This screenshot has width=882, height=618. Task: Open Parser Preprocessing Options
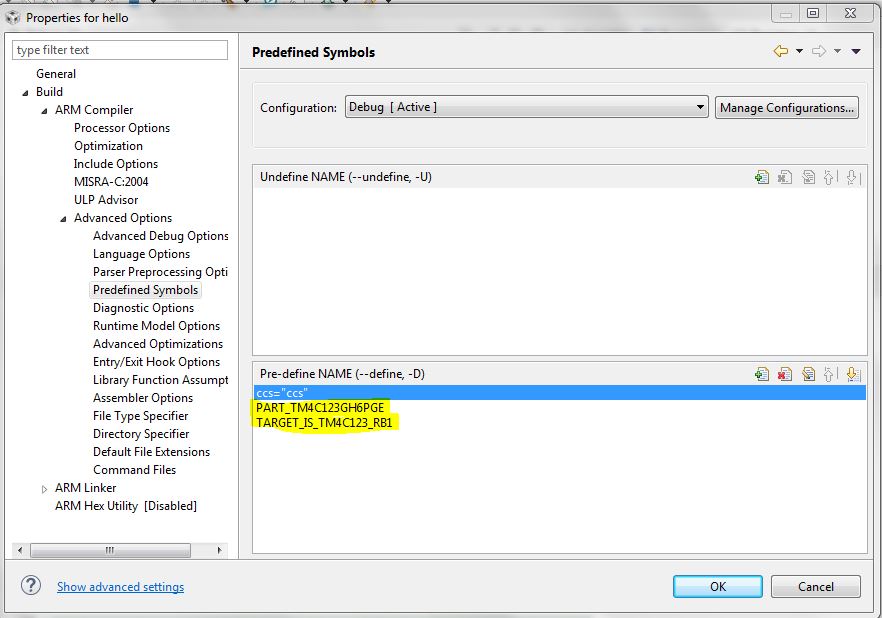coord(160,272)
